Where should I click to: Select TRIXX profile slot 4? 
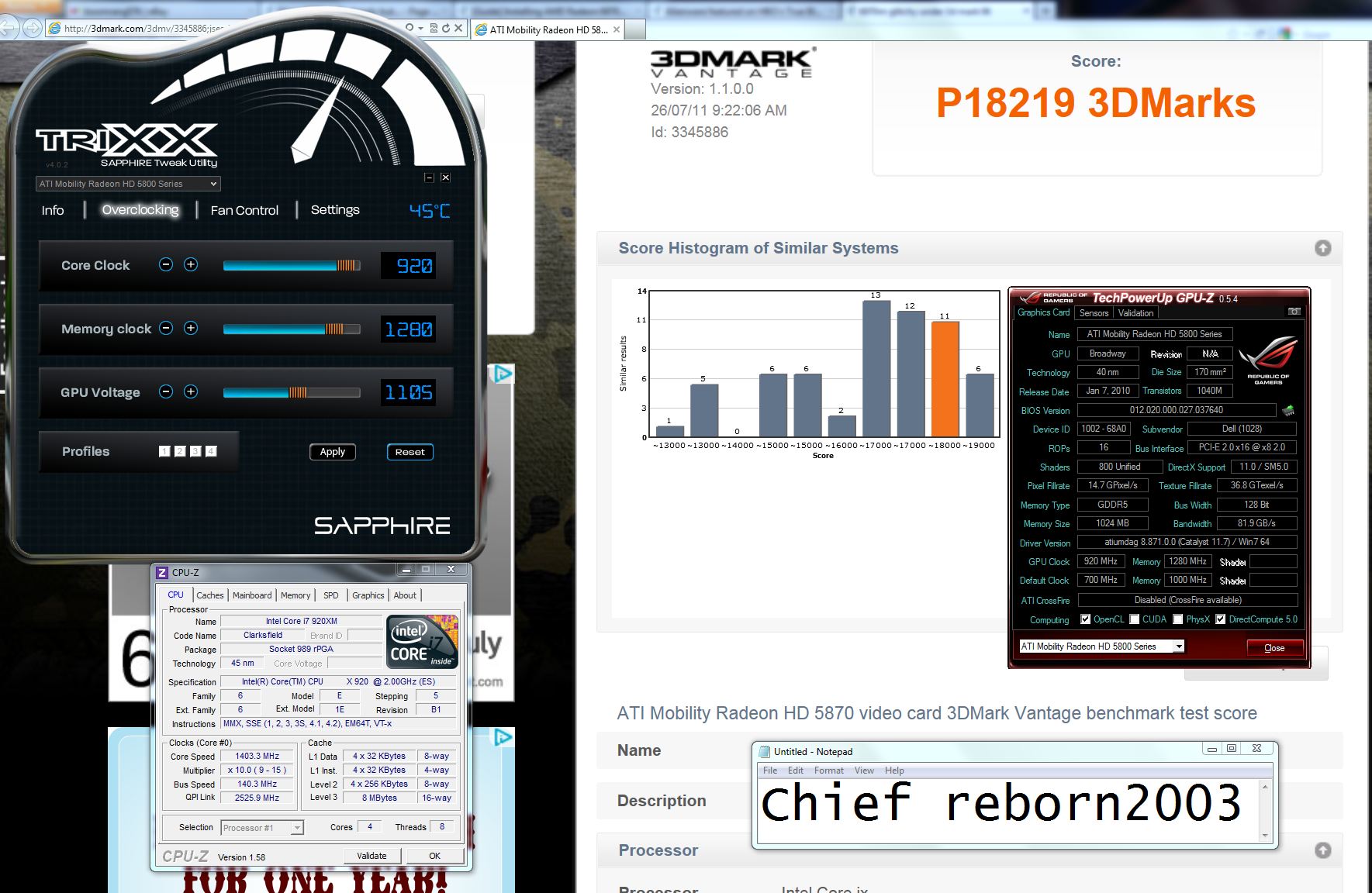pyautogui.click(x=211, y=451)
